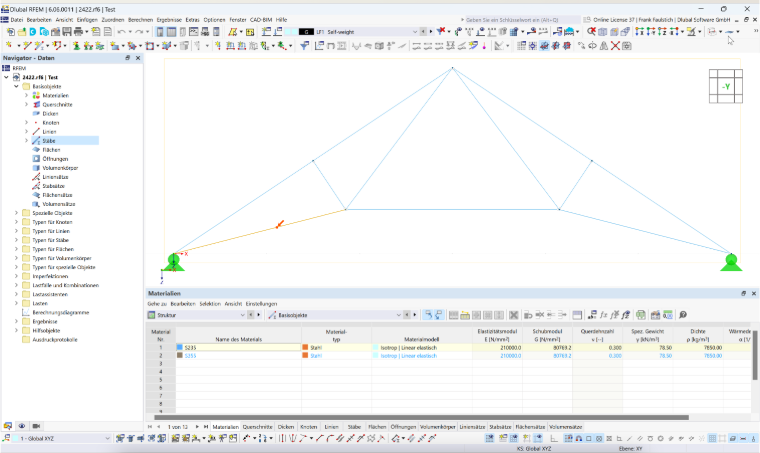760x453 pixels.
Task: Switch to the Knoten table tab
Action: pos(308,427)
